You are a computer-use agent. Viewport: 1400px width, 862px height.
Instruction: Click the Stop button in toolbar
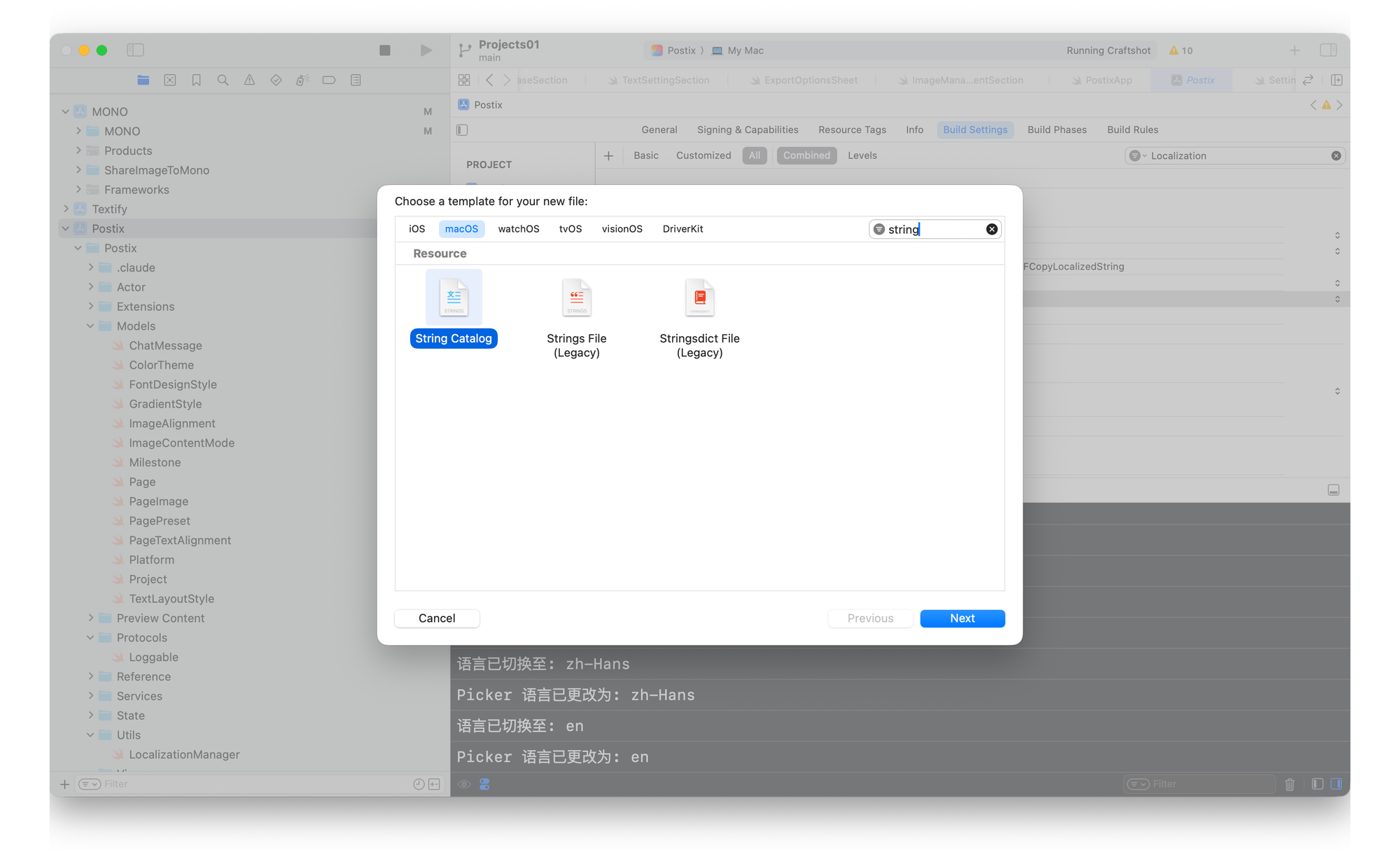click(385, 50)
